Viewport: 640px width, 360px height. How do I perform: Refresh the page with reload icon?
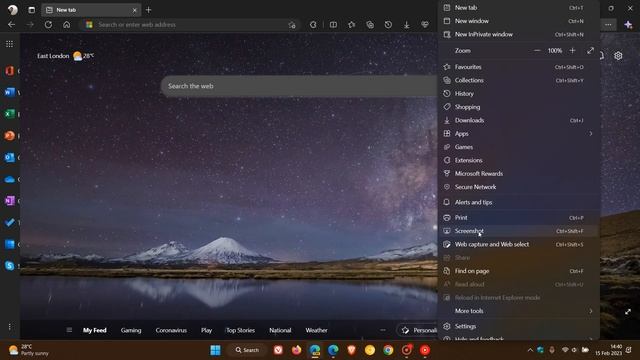pyautogui.click(x=48, y=24)
